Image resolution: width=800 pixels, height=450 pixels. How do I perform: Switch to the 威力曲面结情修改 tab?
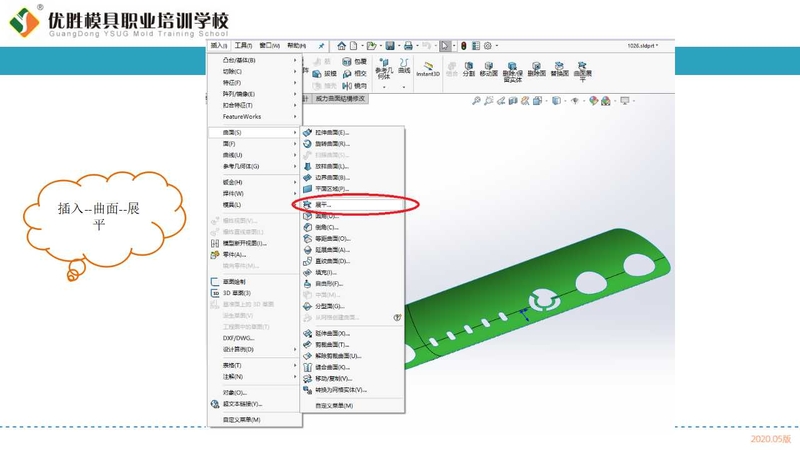point(340,98)
